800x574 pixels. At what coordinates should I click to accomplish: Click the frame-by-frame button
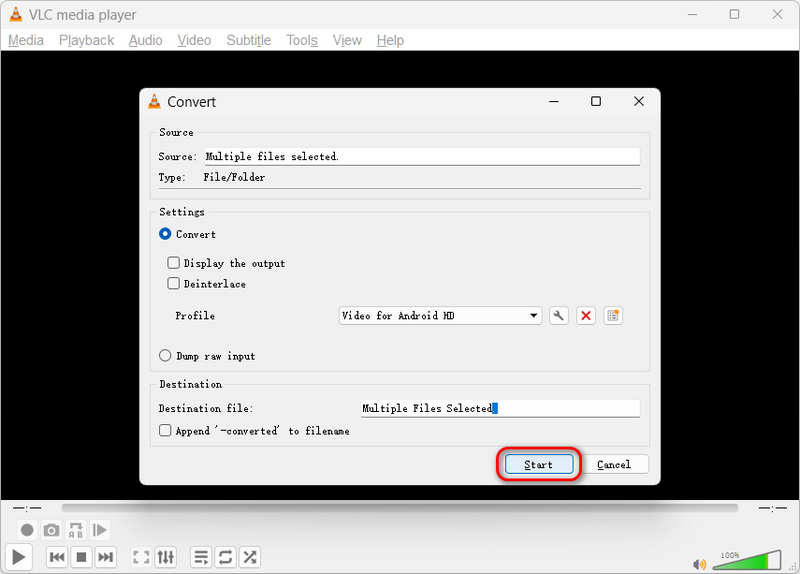tap(99, 530)
